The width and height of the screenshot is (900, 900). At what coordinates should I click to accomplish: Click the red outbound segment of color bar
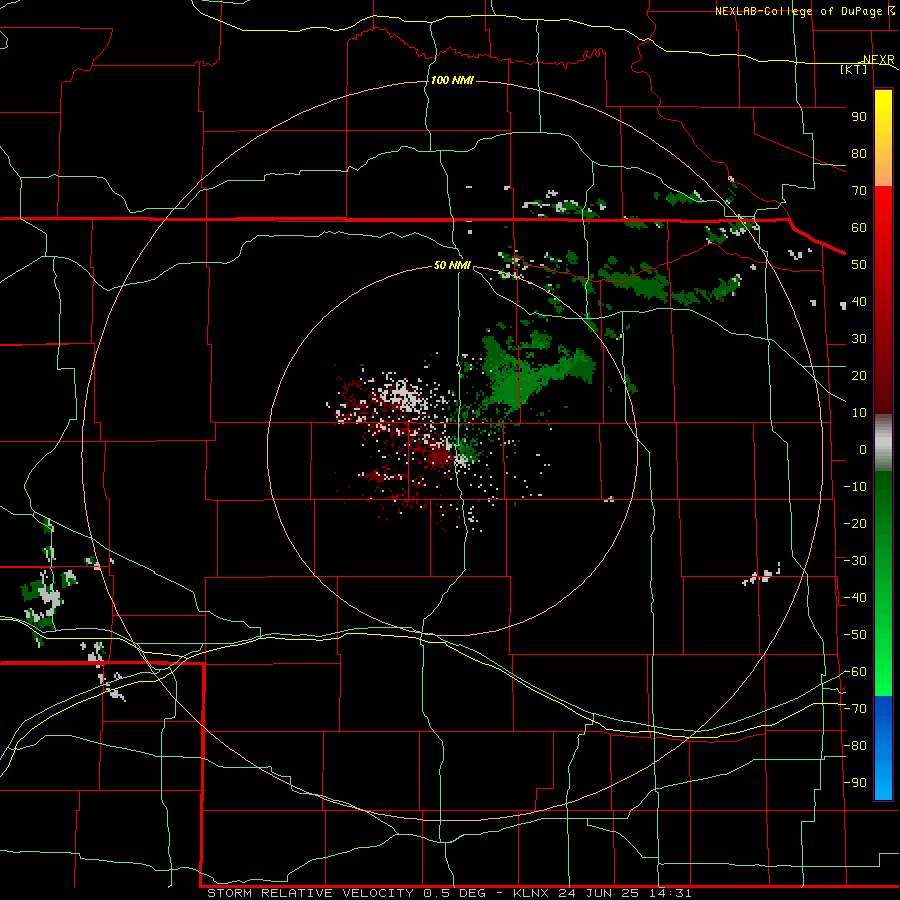click(x=883, y=300)
